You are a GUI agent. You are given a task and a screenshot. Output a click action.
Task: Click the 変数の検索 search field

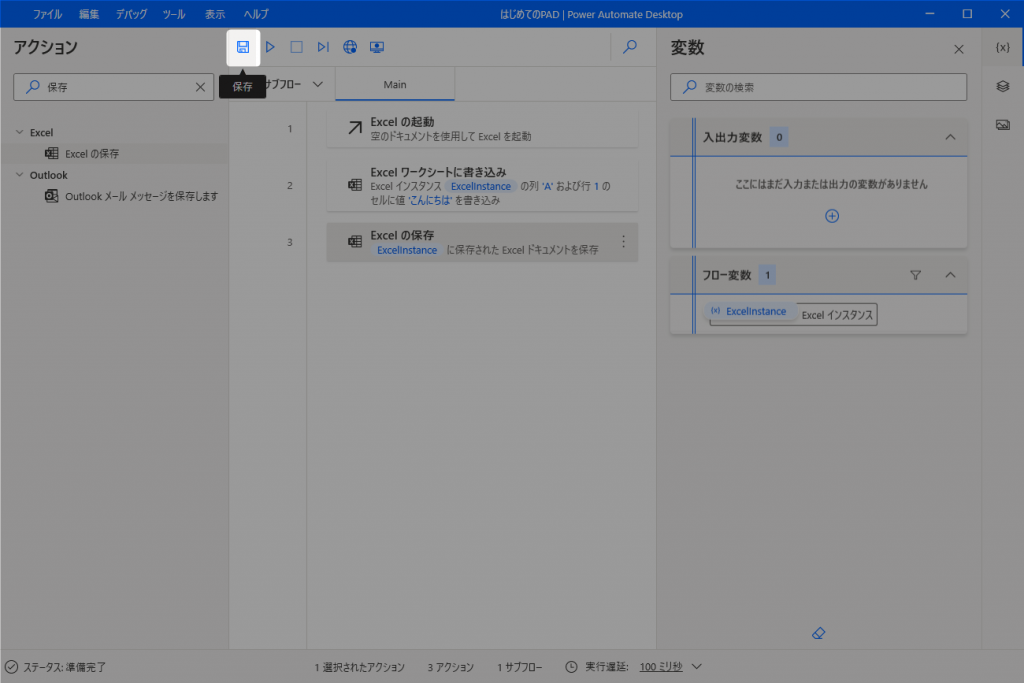click(818, 87)
